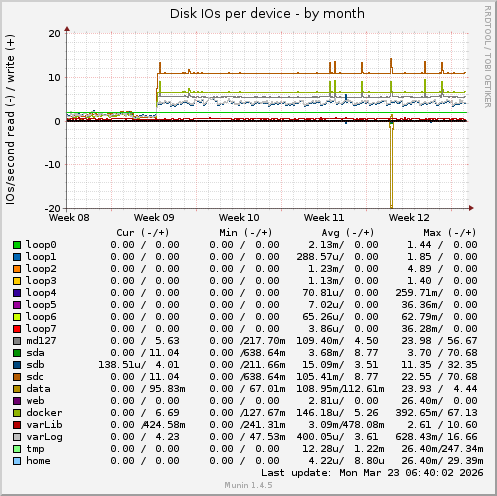The width and height of the screenshot is (497, 496).
Task: Click the sdc brown-orange legend swatch
Action: pyautogui.click(x=17, y=377)
